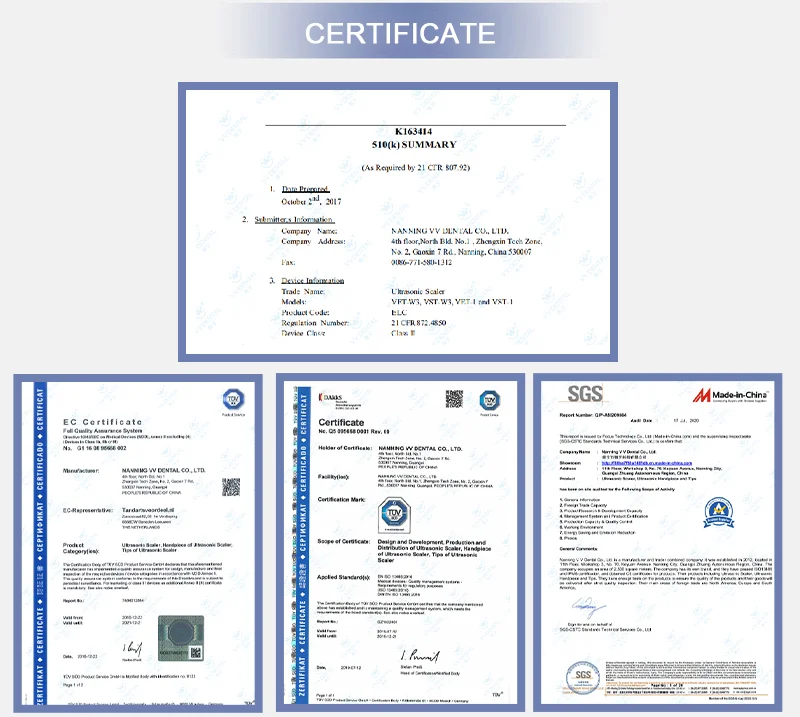Click the 'Applied Standard(s):' label
Viewport: 800px width, 717px height.
tap(343, 577)
